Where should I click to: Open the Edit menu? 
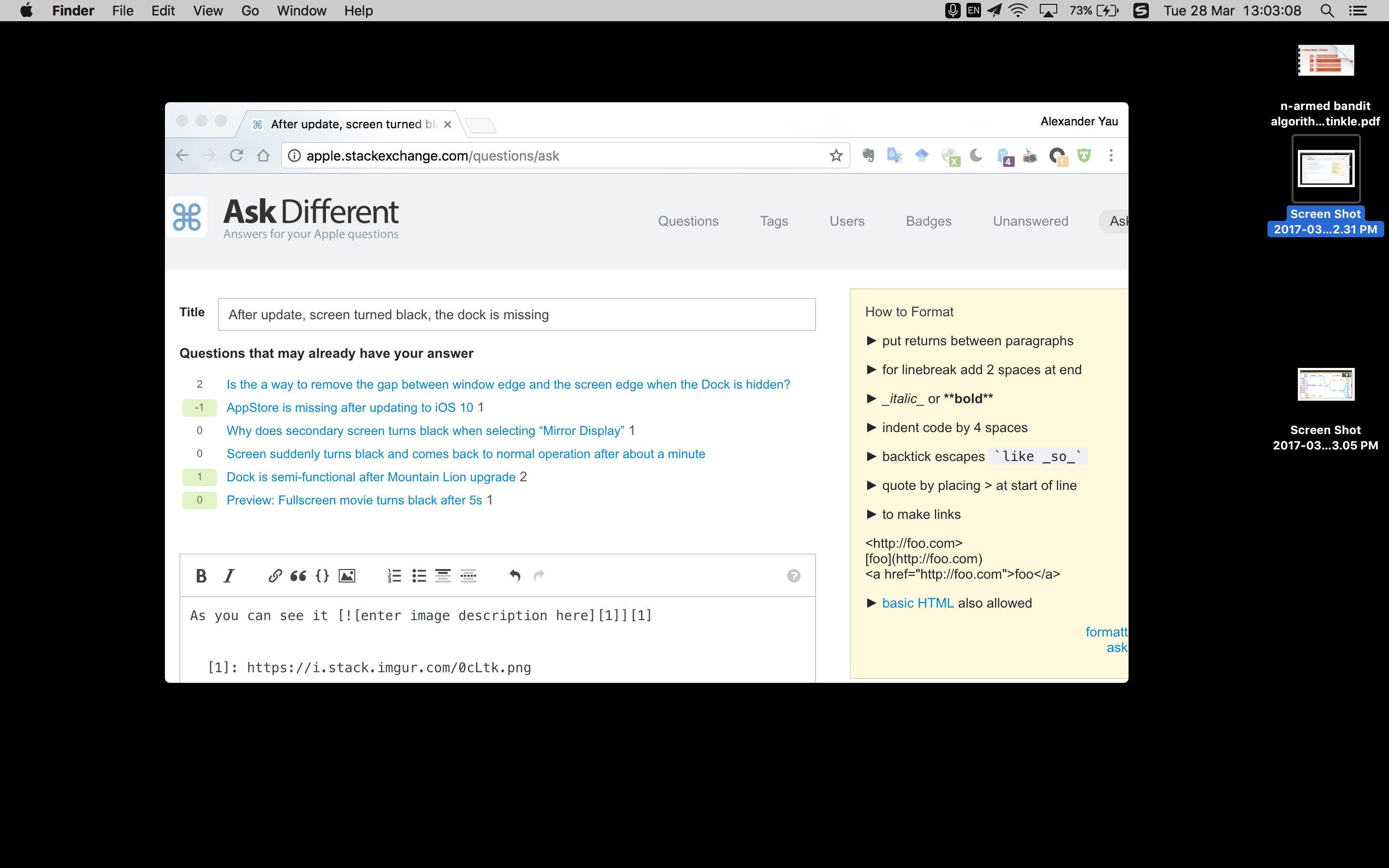[163, 10]
